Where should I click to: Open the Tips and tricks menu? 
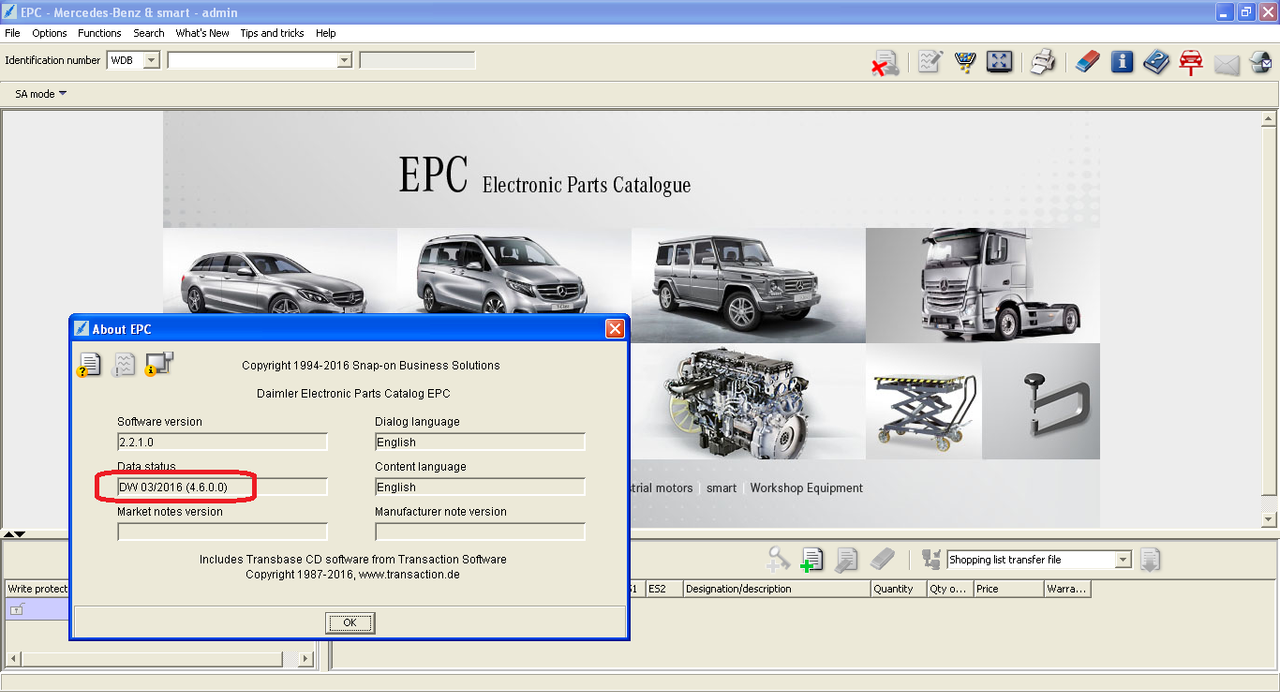coord(272,33)
